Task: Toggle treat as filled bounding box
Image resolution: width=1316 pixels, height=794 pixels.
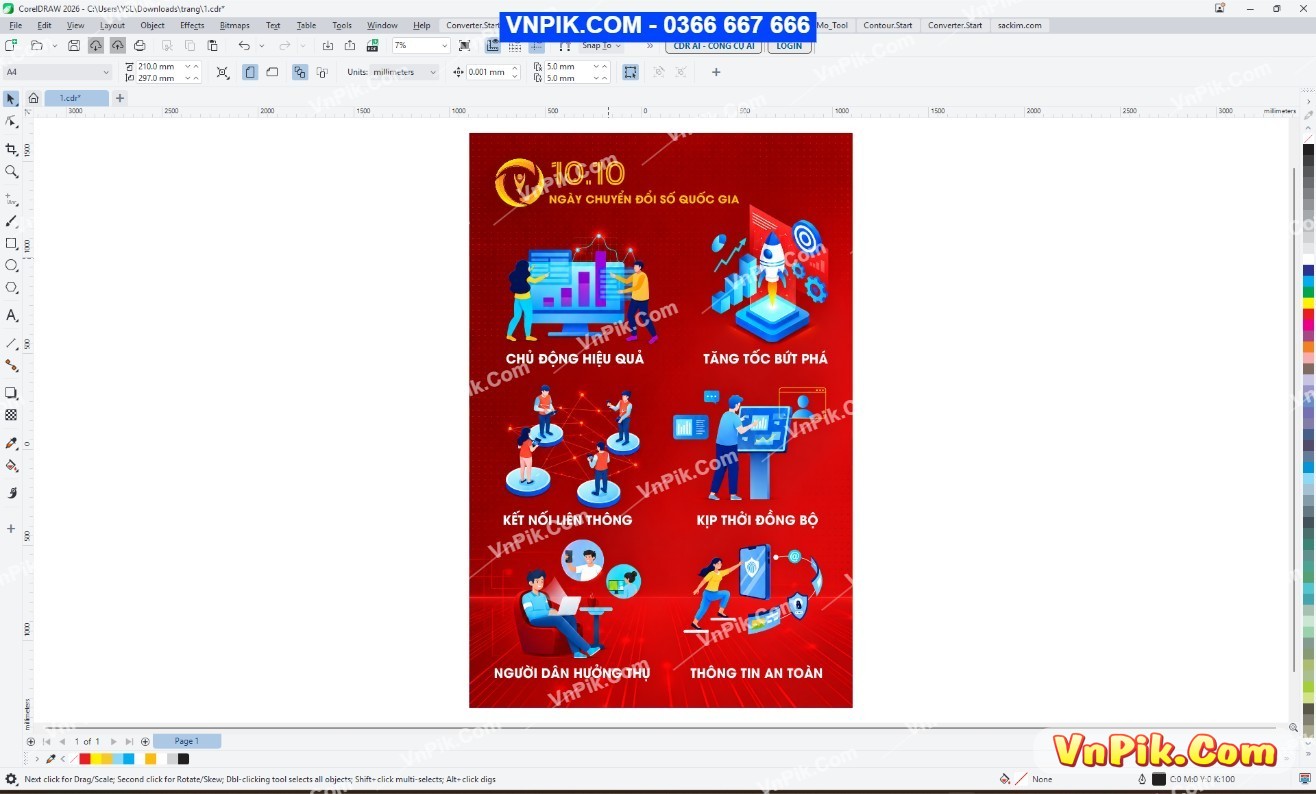Action: point(630,72)
